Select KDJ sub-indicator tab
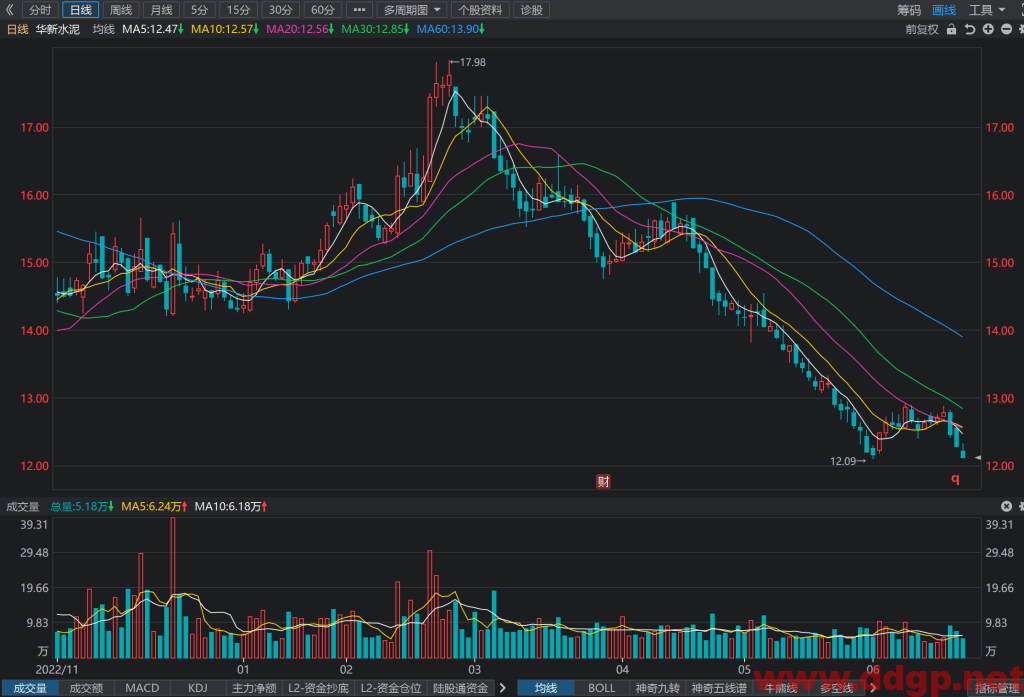This screenshot has width=1024, height=697. click(198, 688)
